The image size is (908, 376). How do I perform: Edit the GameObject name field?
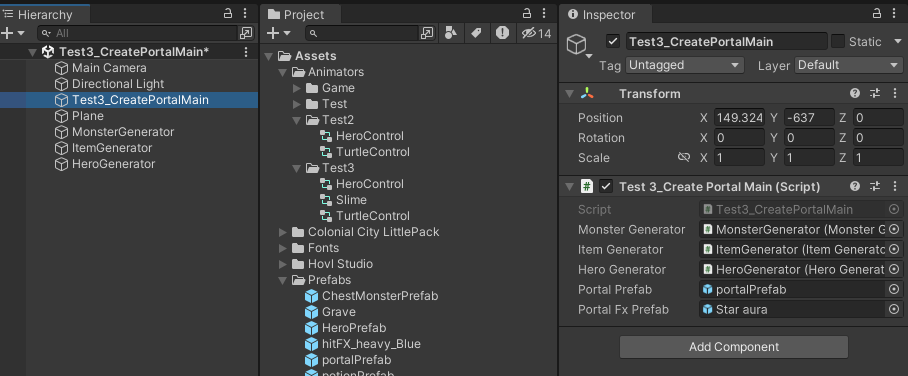coord(726,42)
